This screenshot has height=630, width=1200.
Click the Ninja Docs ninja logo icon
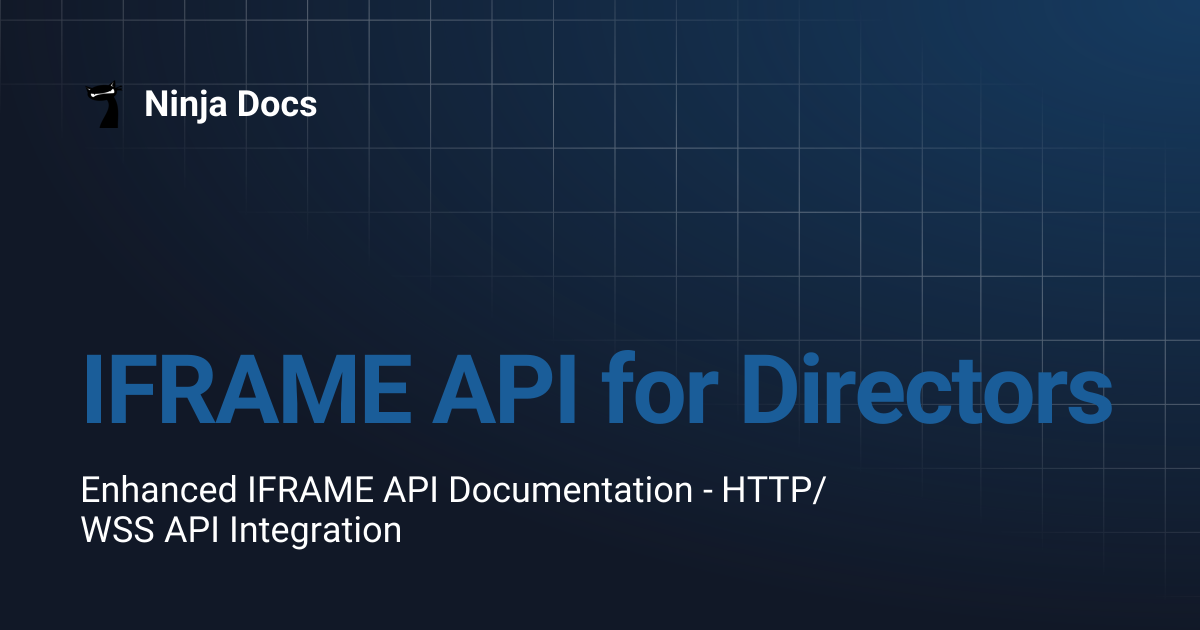click(x=105, y=104)
